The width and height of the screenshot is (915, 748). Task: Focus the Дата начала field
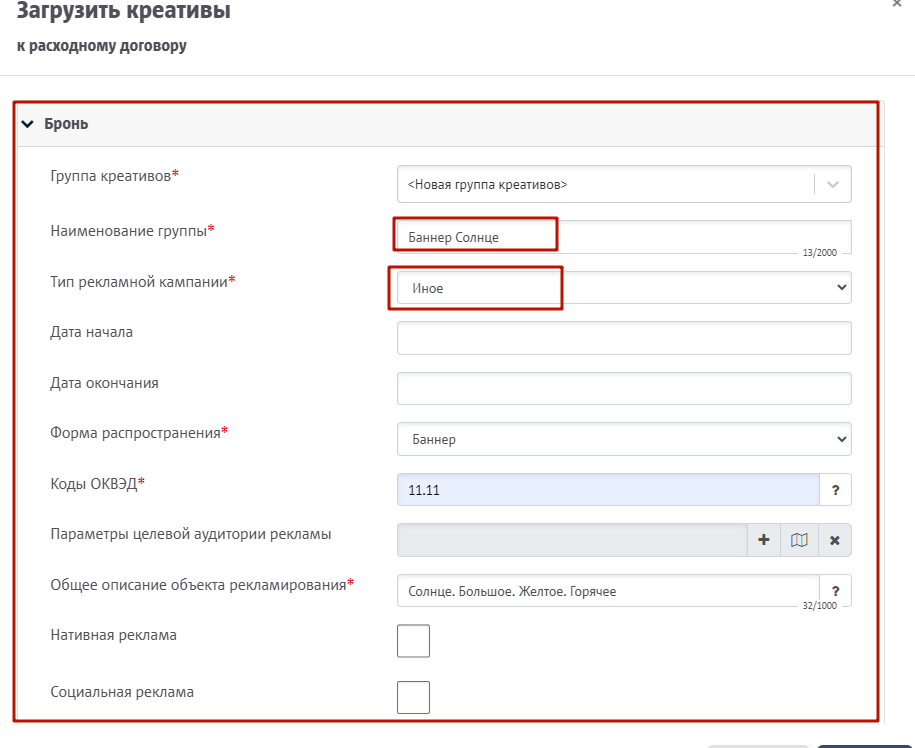[x=624, y=338]
